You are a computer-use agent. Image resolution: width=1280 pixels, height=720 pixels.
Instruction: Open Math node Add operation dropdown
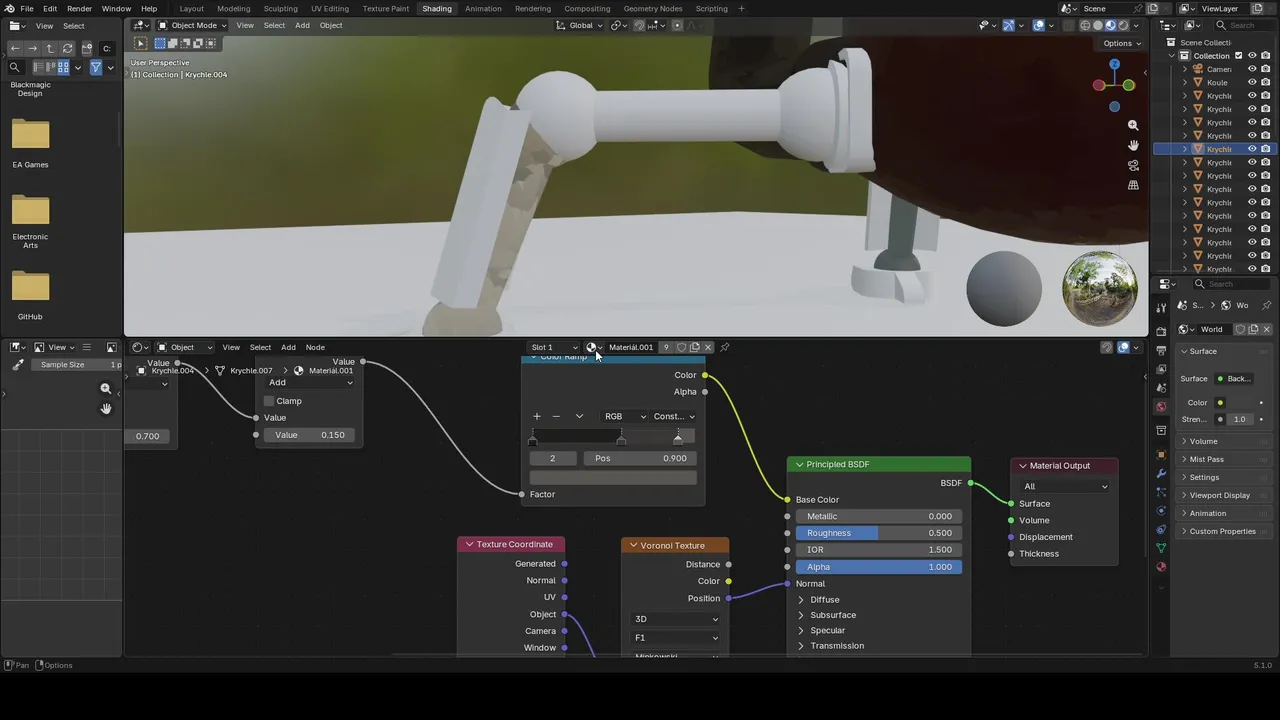point(310,382)
